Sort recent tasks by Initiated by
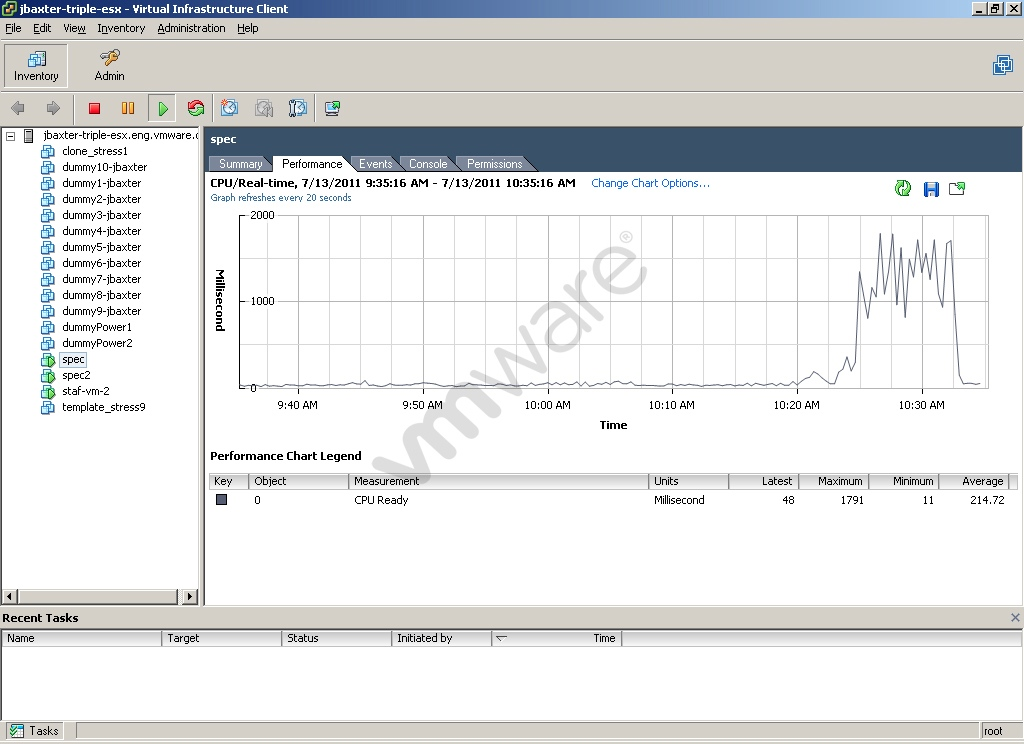The height and width of the screenshot is (744, 1024). pyautogui.click(x=441, y=638)
